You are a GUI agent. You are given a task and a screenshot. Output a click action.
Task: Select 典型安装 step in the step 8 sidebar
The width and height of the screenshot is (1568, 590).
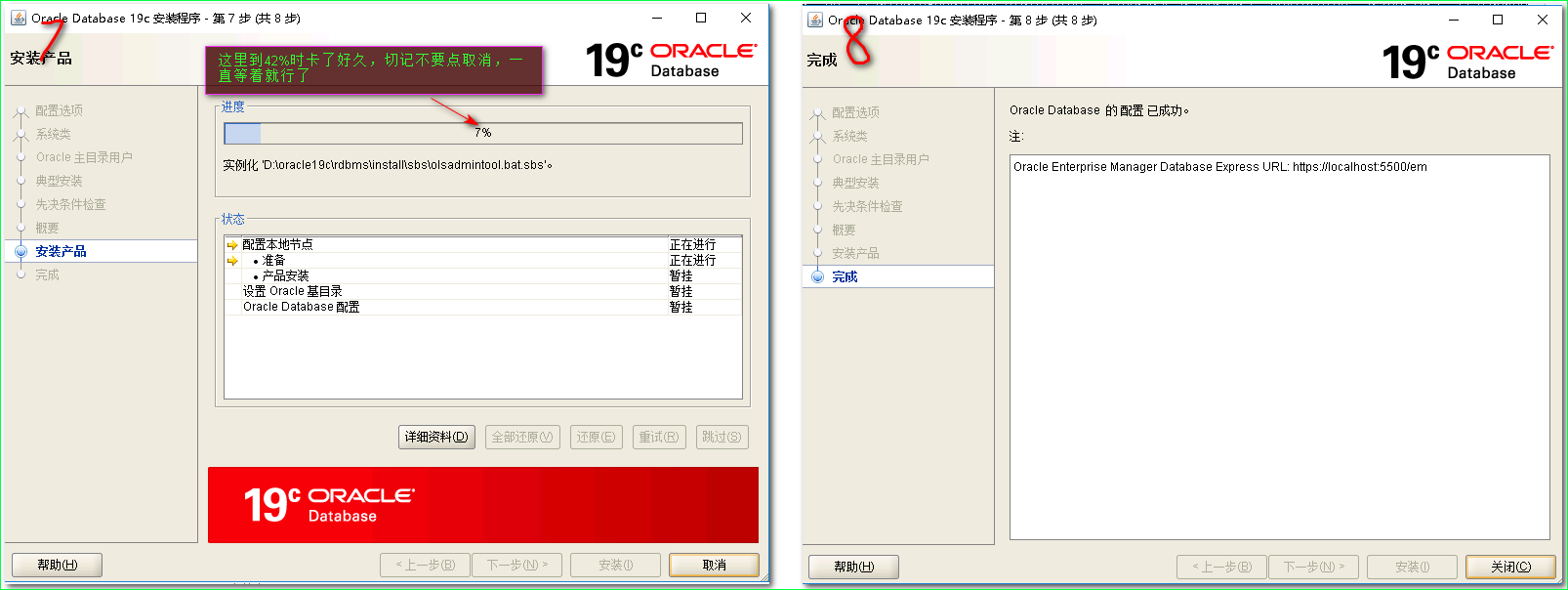point(856,183)
